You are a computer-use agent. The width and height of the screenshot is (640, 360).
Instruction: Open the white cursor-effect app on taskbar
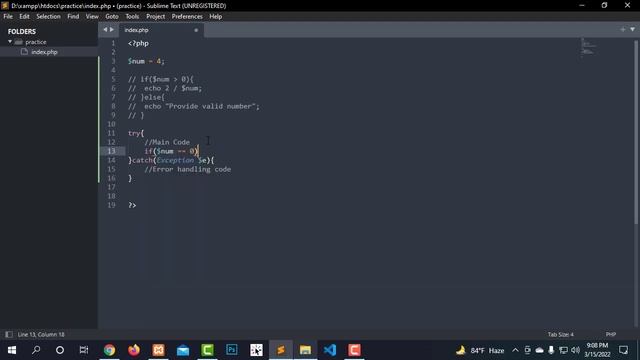(x=256, y=350)
